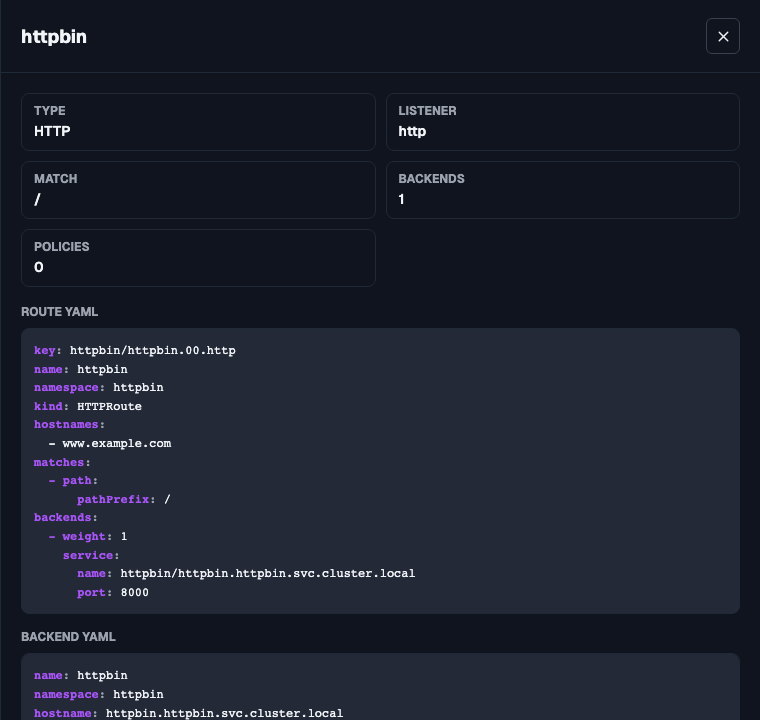Click the pathPrefix line
This screenshot has height=720, width=760.
124,499
